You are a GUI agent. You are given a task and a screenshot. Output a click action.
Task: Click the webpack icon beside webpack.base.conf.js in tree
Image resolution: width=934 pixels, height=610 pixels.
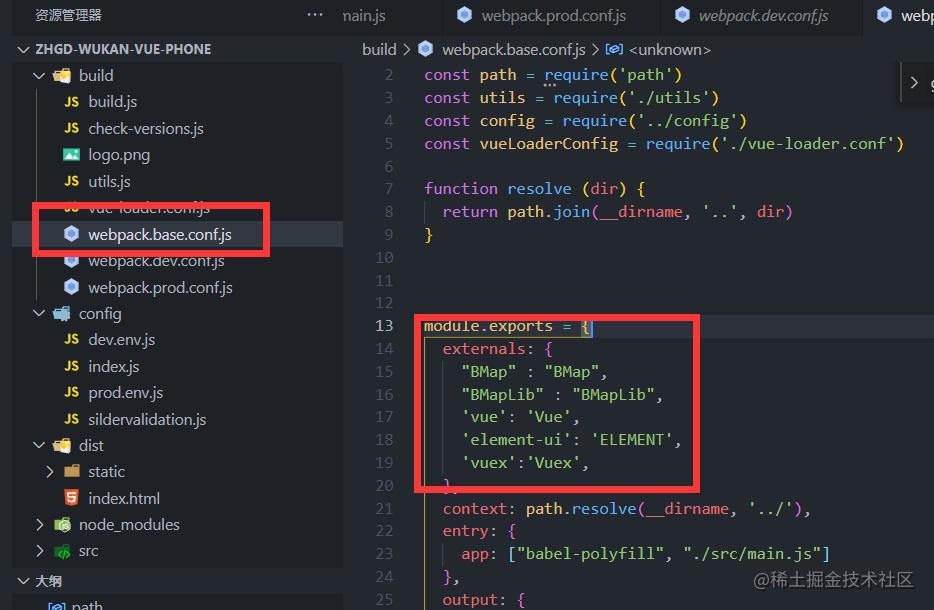click(x=71, y=234)
